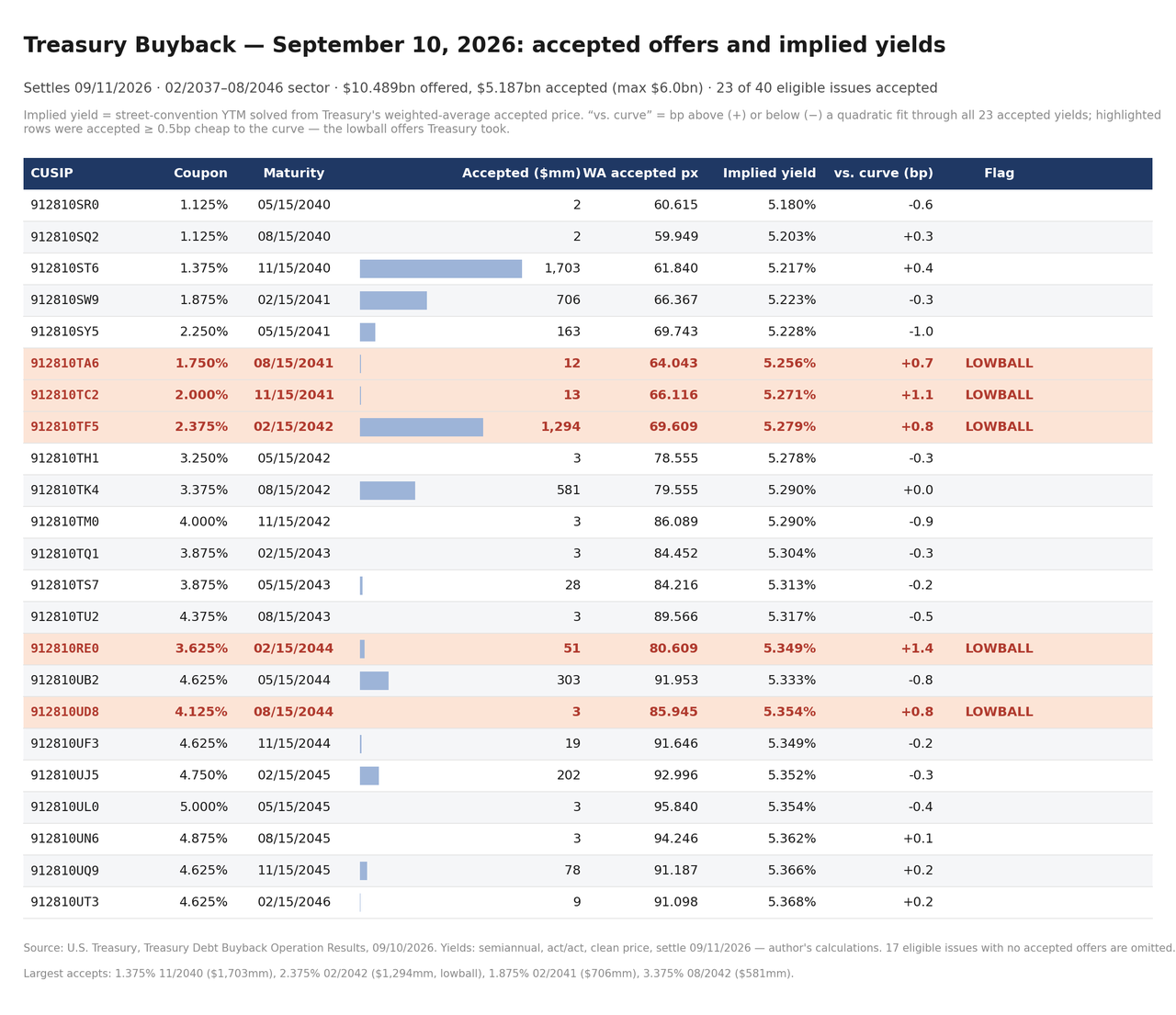The image size is (1176, 1015).
Task: Click the accepted bar for 912810TF5
Action: [422, 427]
